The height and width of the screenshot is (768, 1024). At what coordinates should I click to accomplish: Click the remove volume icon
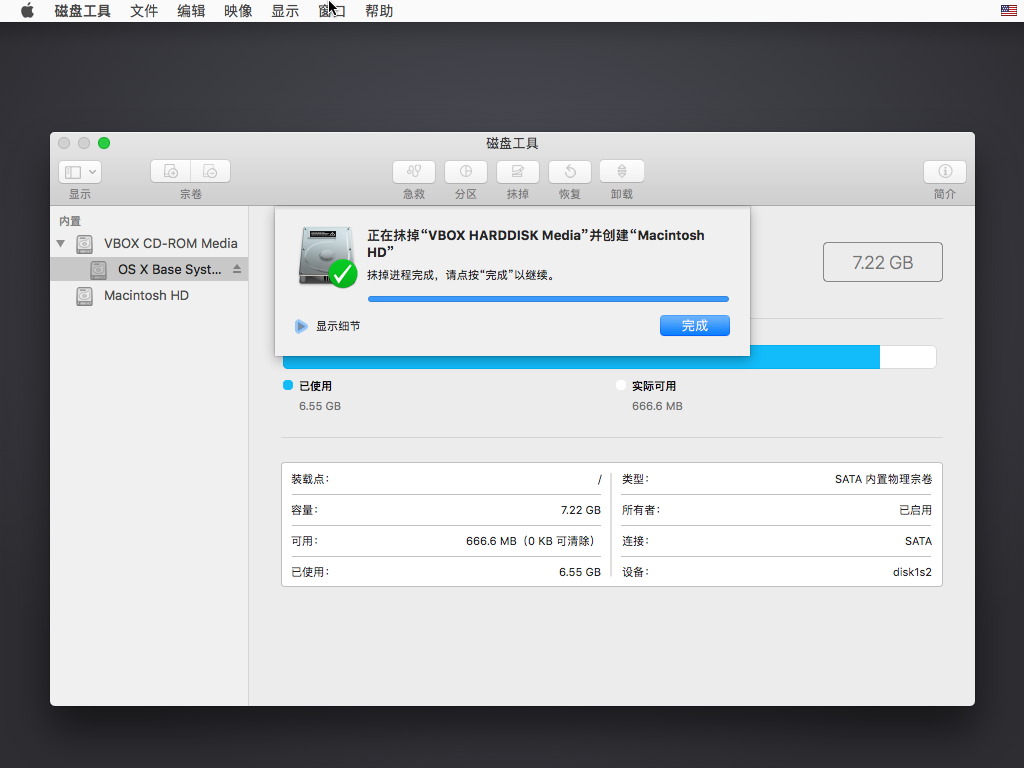211,172
